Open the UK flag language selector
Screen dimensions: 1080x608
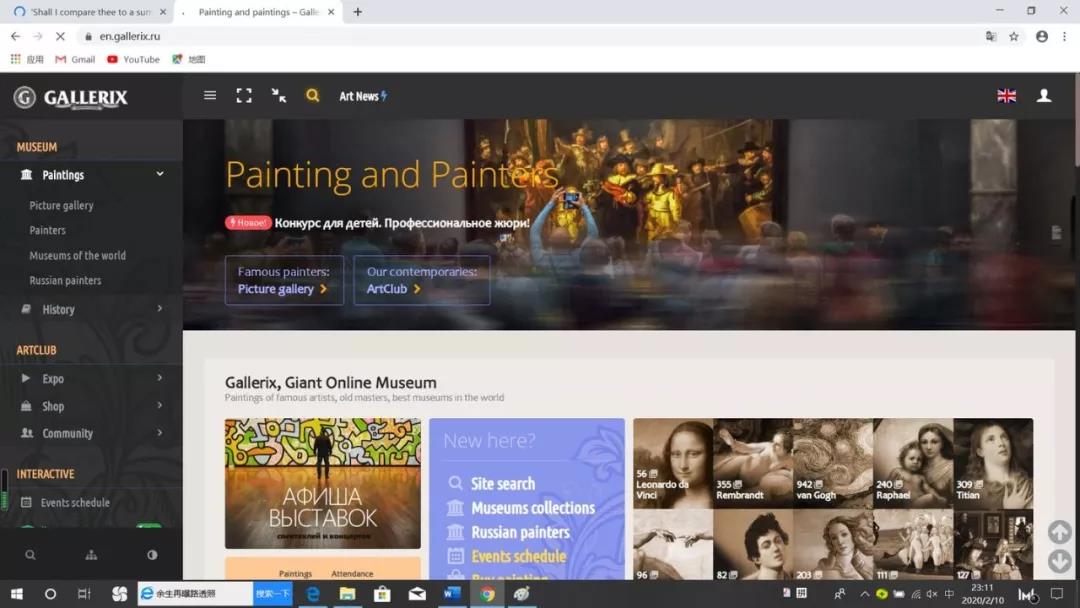pyautogui.click(x=1007, y=96)
